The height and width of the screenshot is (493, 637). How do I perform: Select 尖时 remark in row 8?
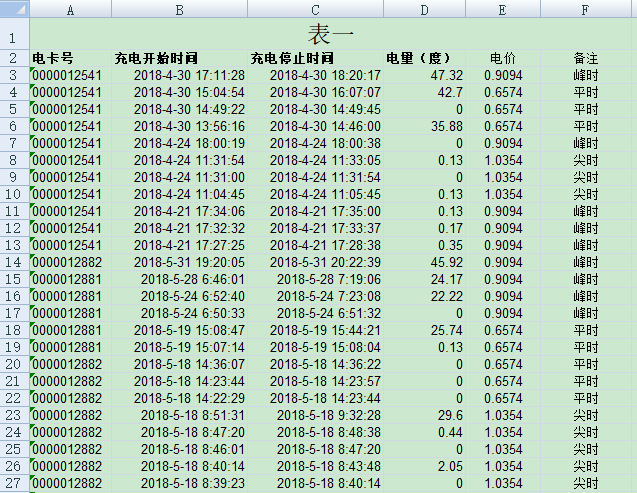585,160
